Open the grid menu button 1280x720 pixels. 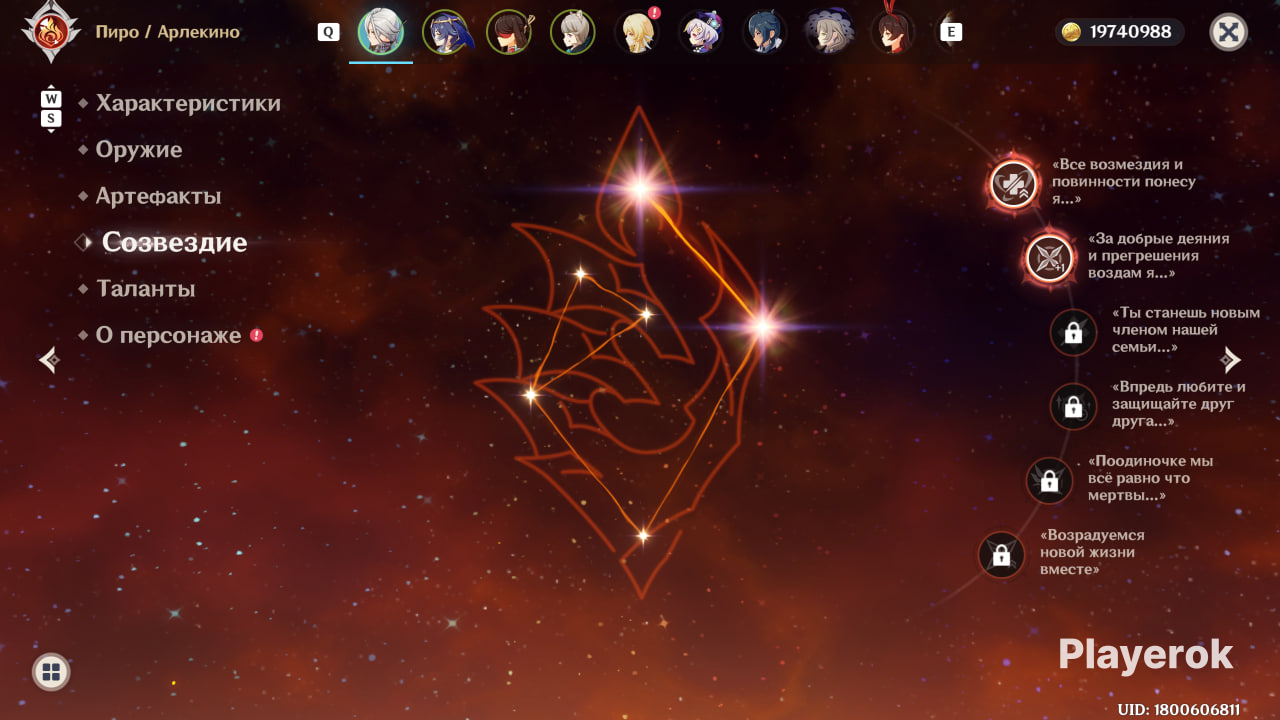click(51, 672)
